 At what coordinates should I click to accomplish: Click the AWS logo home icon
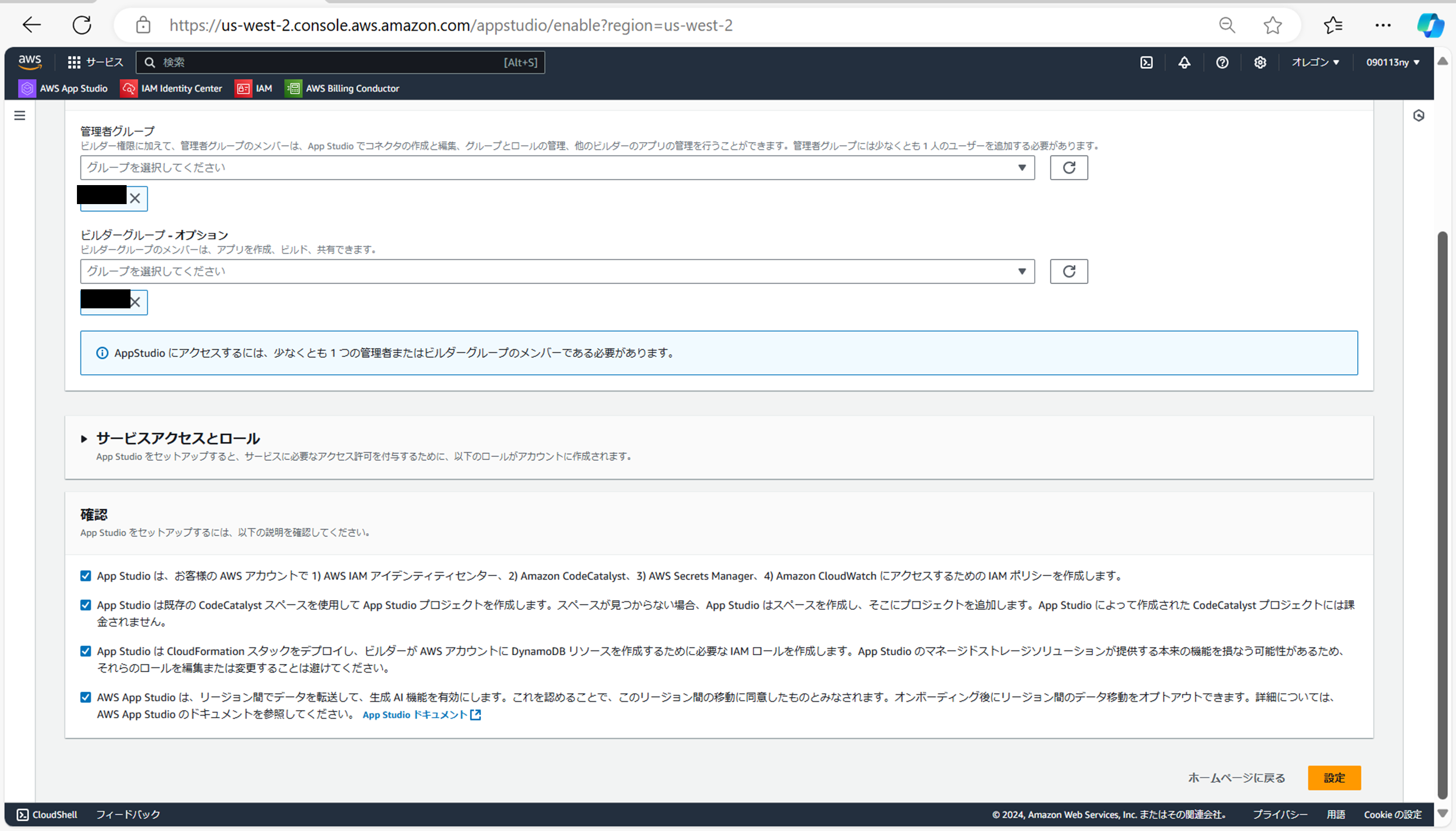point(30,62)
